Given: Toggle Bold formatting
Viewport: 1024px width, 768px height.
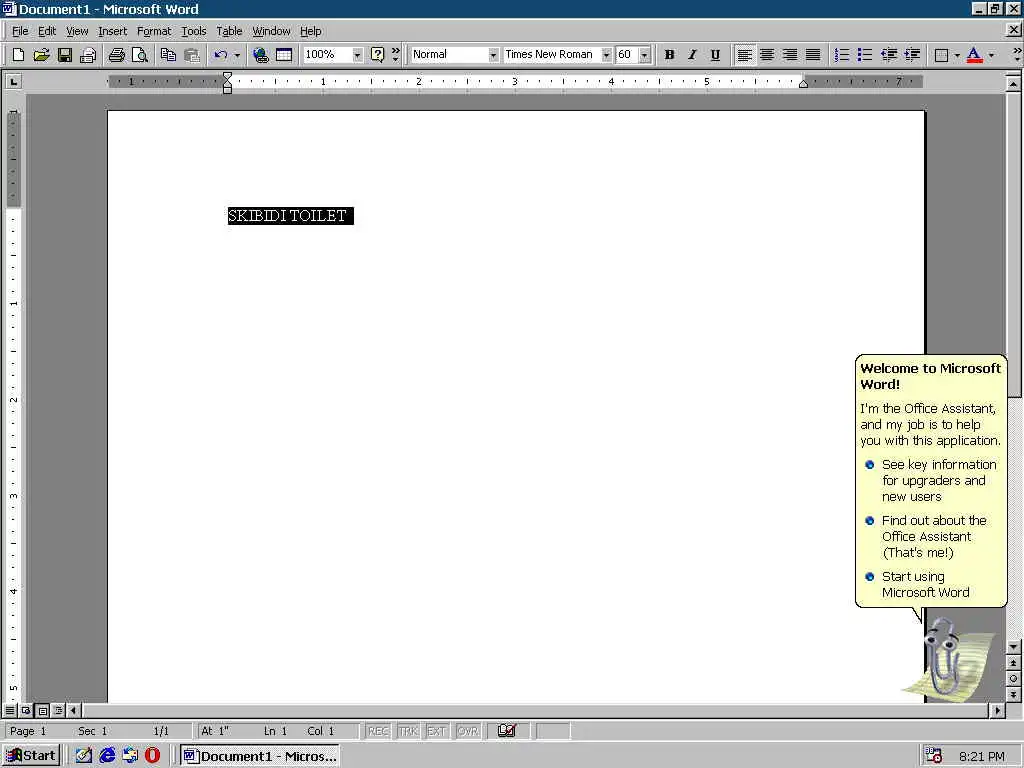Looking at the screenshot, I should 669,55.
